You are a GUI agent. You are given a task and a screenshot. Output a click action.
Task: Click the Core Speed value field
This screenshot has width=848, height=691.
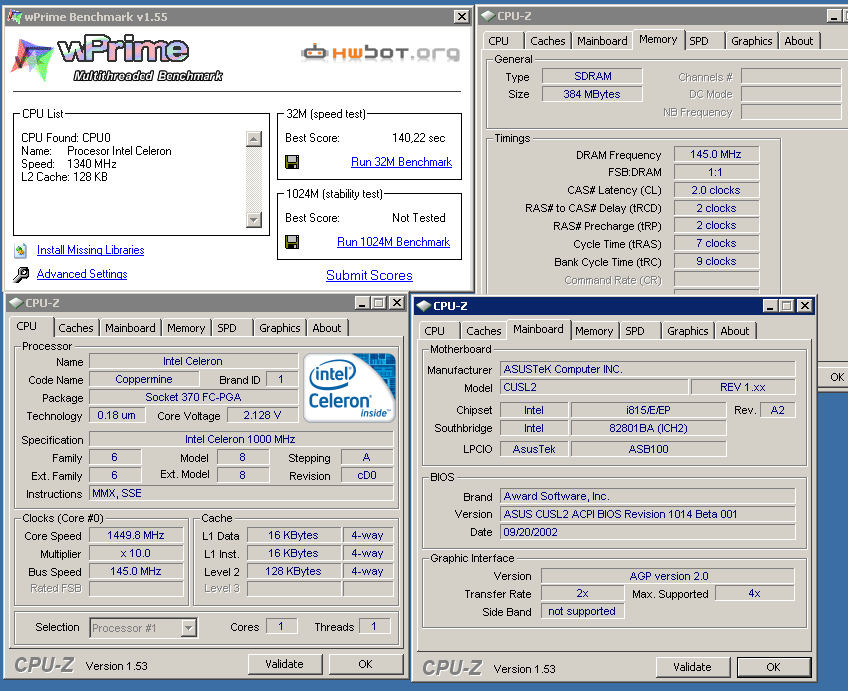coord(135,535)
